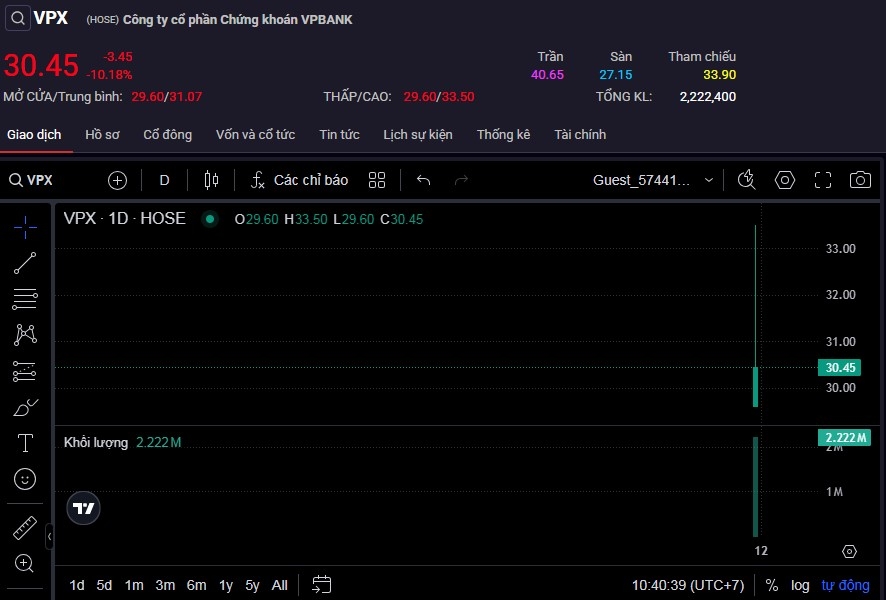Toggle log scale on price axis

[800, 585]
